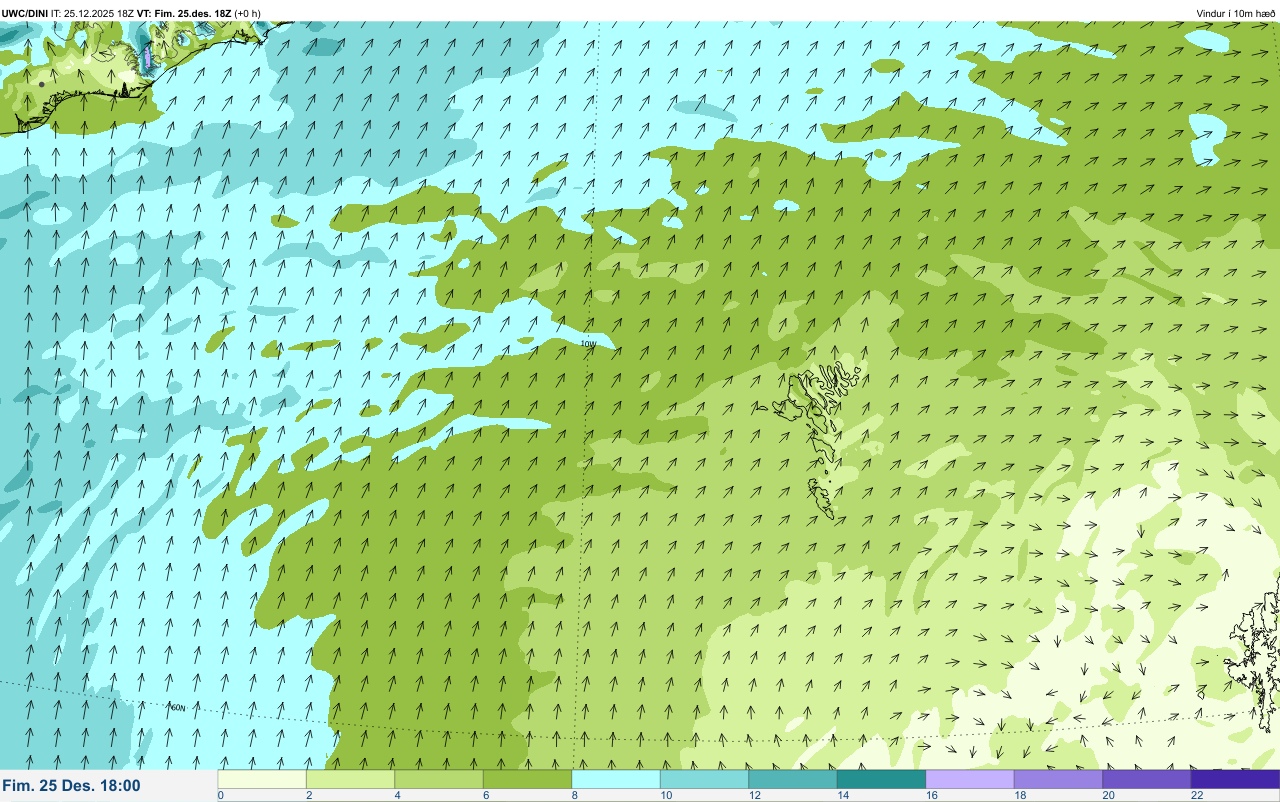Image resolution: width=1280 pixels, height=802 pixels.
Task: Click the darkest purple legend swatch above 22
Action: click(x=1235, y=779)
